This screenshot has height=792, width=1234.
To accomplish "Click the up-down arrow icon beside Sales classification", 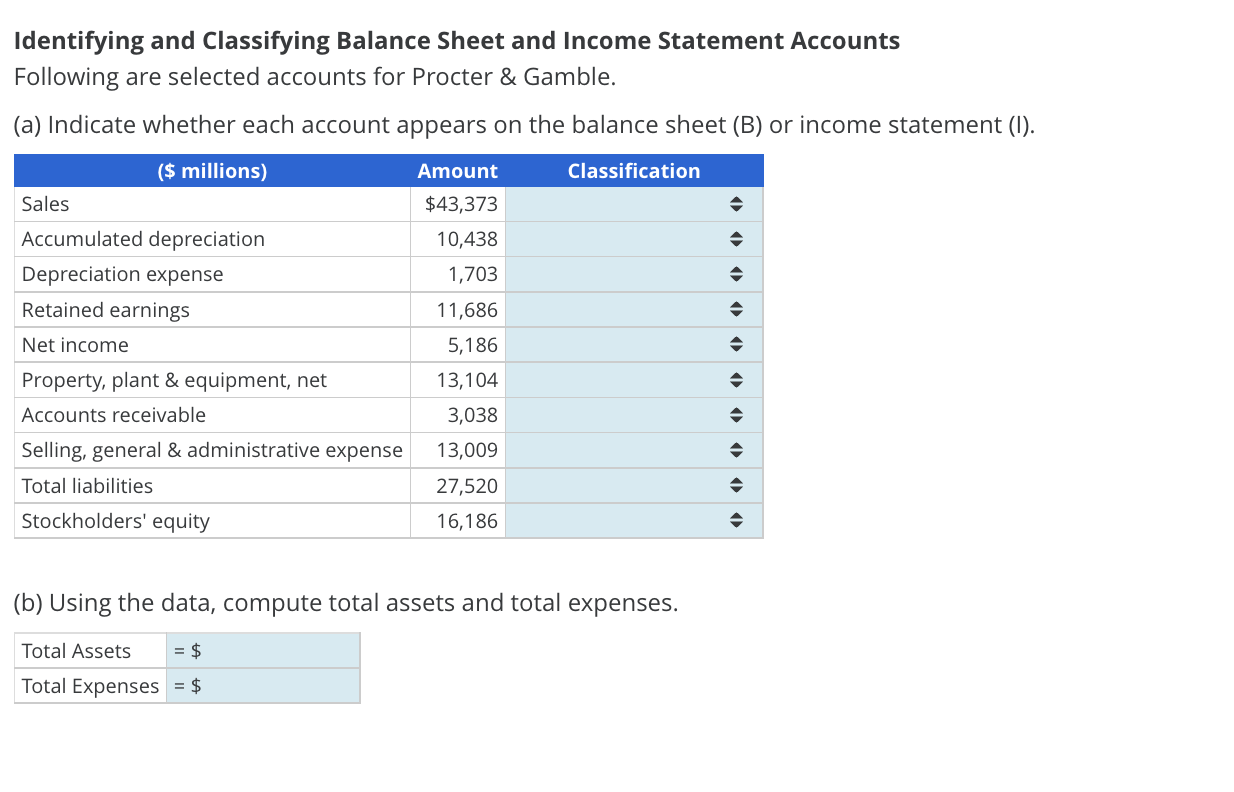I will coord(736,204).
